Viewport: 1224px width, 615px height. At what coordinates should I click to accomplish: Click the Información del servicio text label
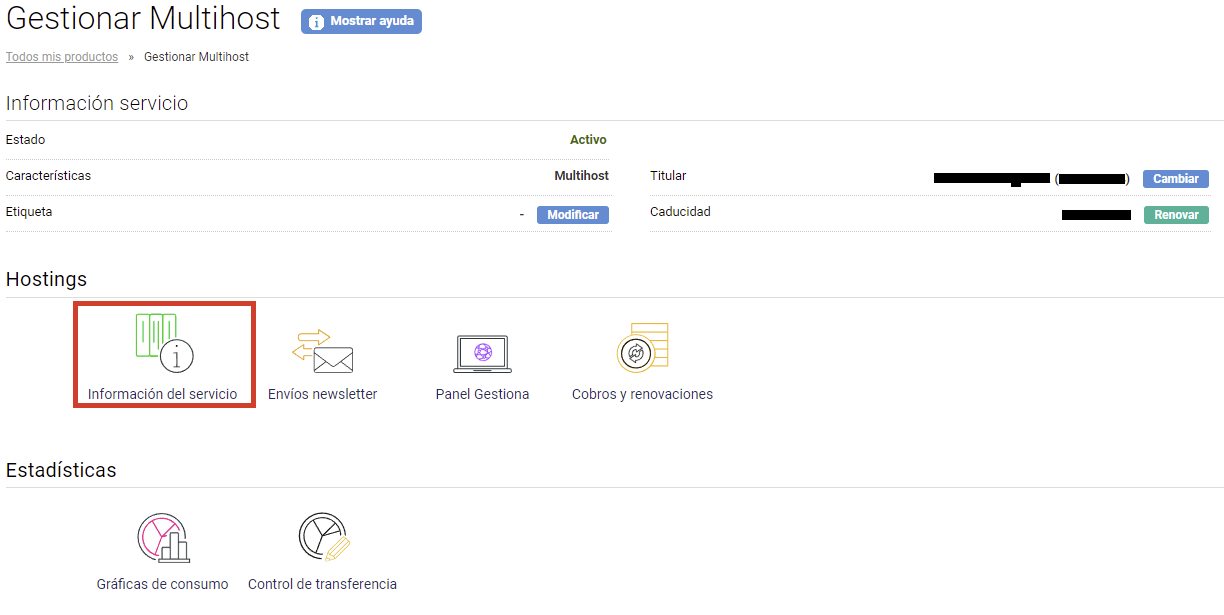pos(163,394)
